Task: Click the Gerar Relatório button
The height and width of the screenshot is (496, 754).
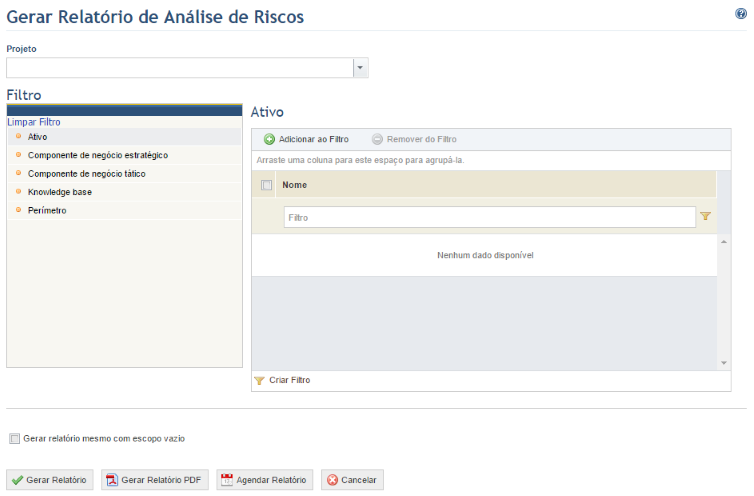Action: click(x=50, y=480)
